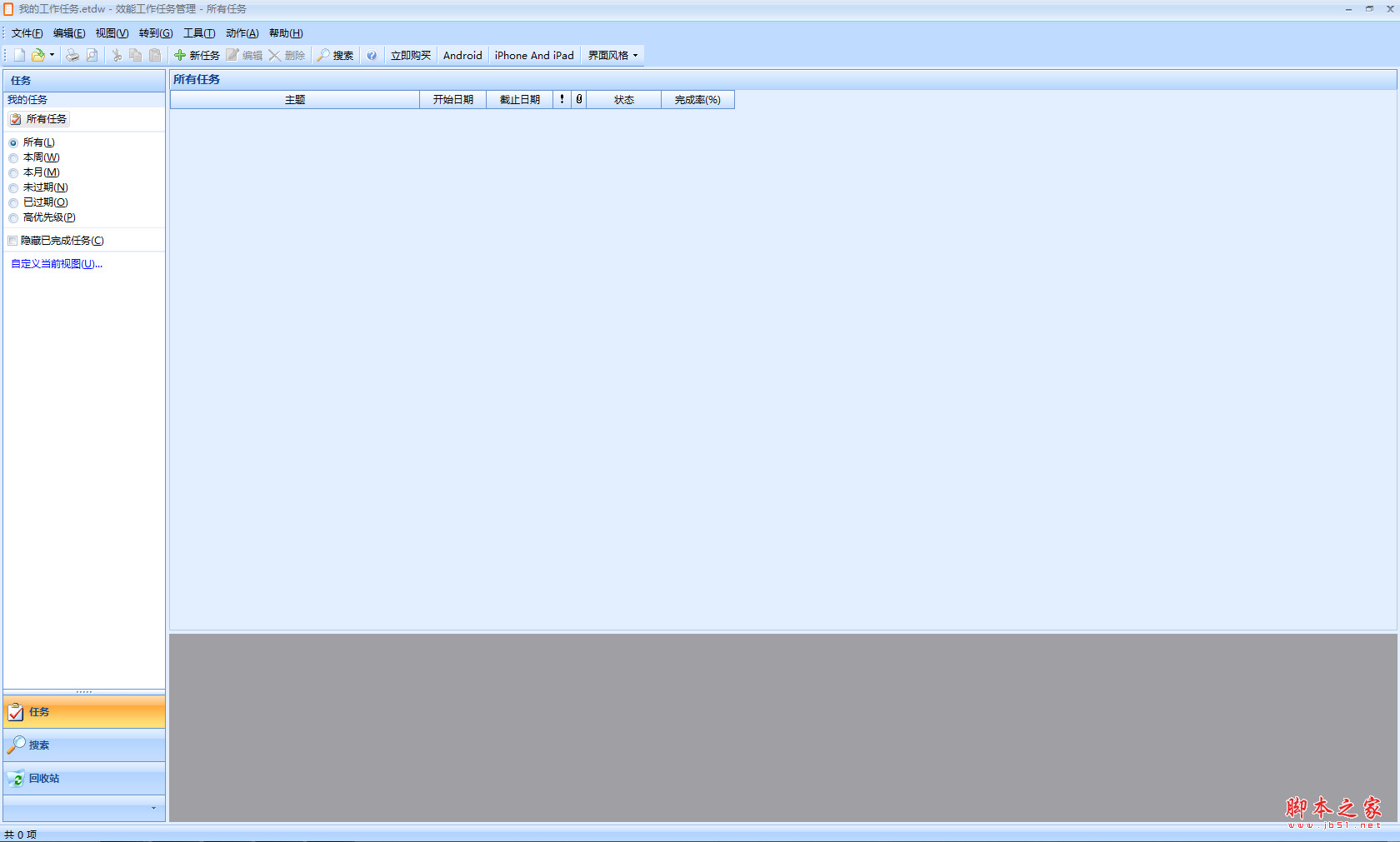
Task: Switch to 搜索 navigation pane
Action: (84, 745)
